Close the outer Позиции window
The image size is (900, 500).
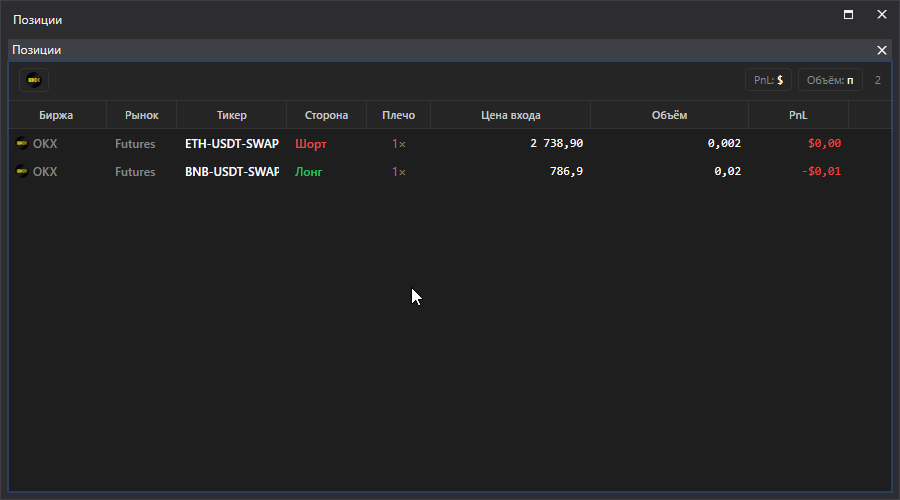(x=882, y=14)
